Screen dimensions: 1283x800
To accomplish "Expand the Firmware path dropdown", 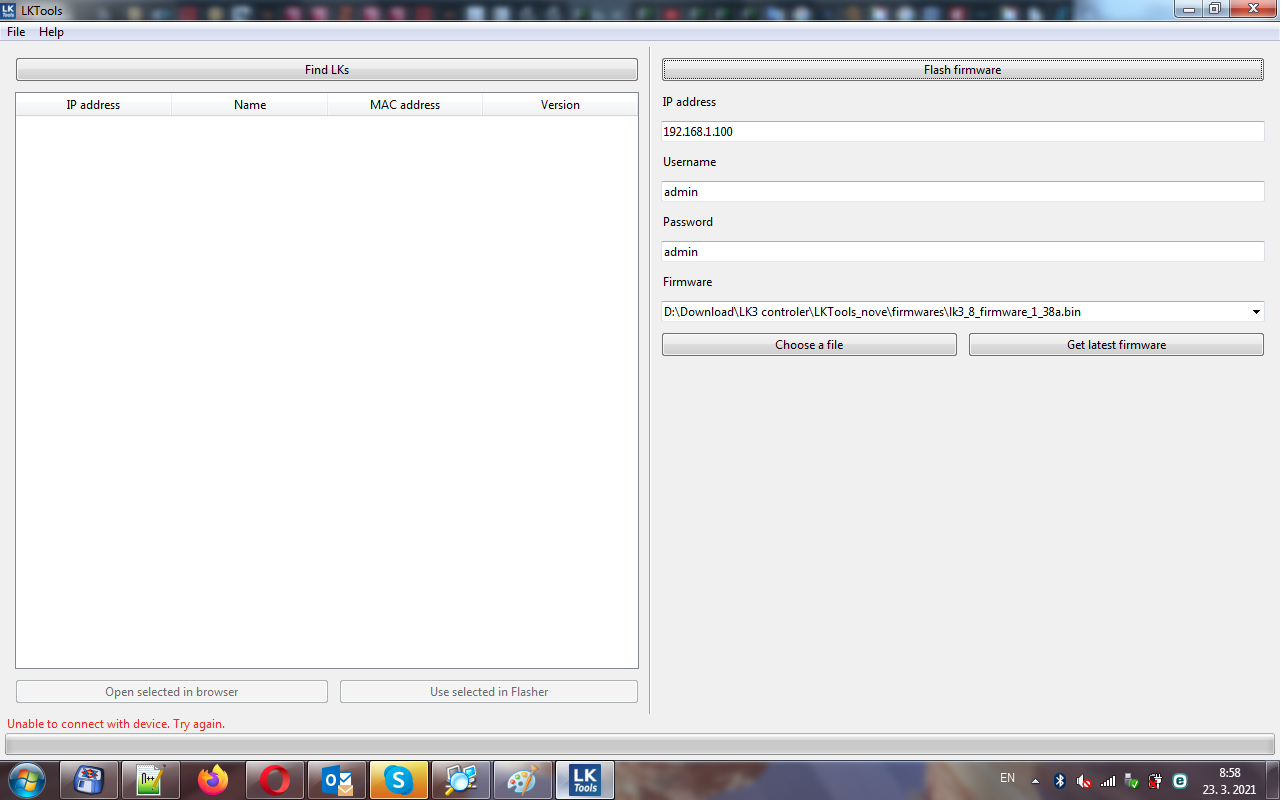I will pos(1256,312).
